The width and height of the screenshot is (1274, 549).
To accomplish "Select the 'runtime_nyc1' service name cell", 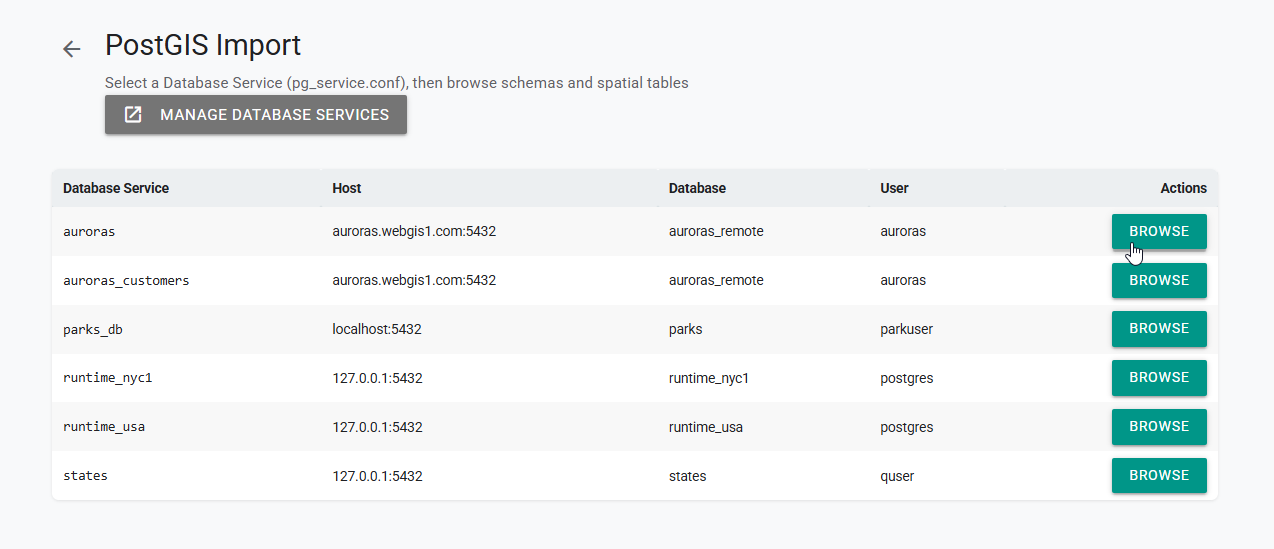I will pos(108,378).
